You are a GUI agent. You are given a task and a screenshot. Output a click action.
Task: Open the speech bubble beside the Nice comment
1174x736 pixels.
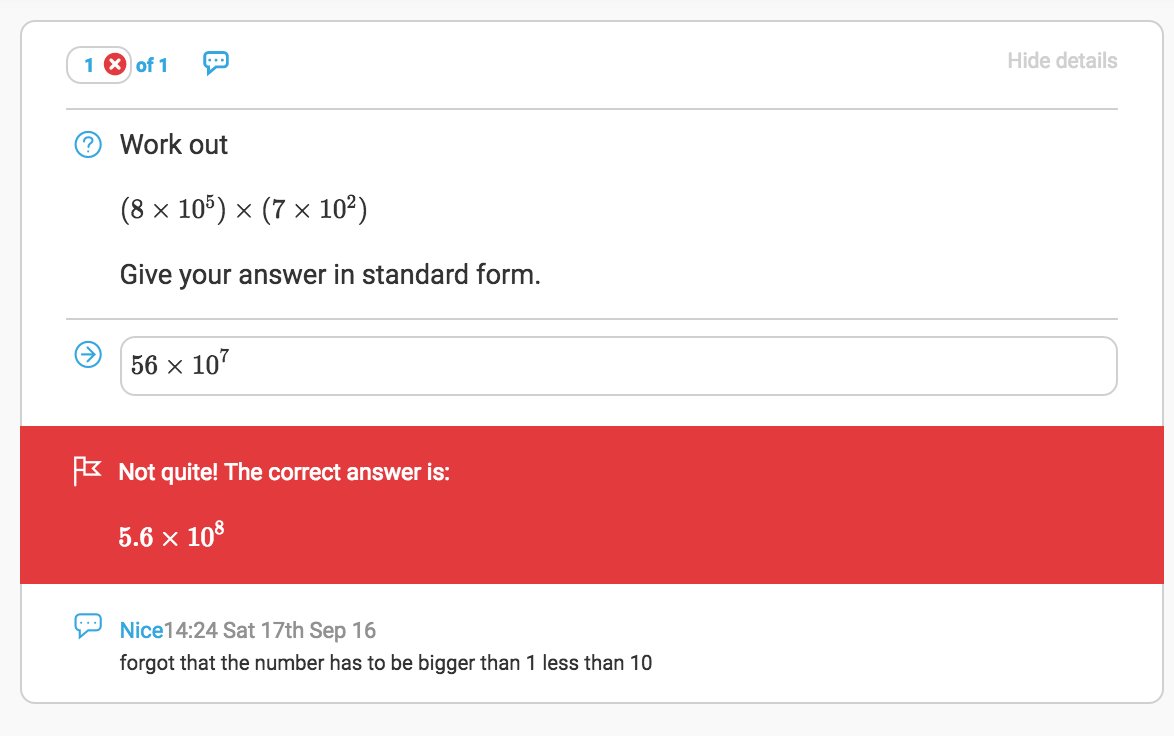click(x=89, y=625)
